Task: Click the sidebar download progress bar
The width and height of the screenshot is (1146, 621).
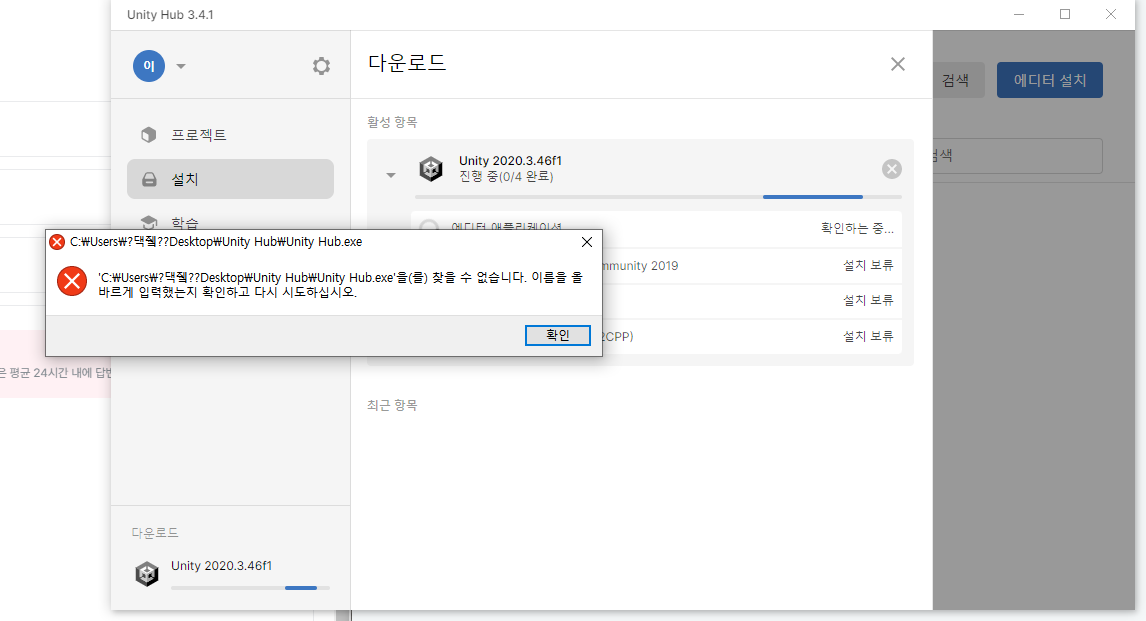Action: (x=250, y=587)
